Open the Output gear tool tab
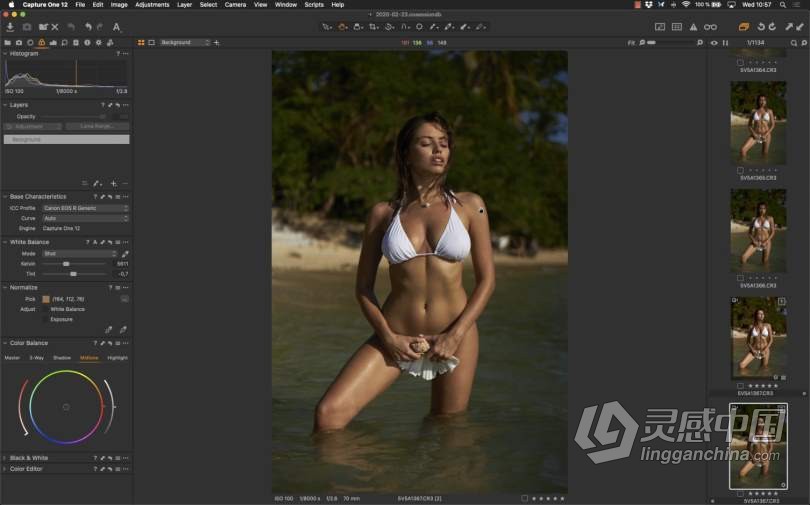 pos(99,43)
